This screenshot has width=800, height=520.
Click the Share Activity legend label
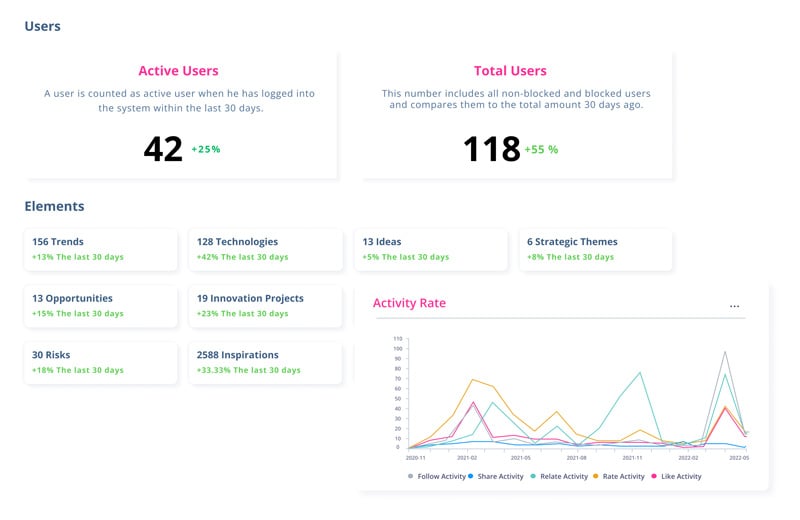(501, 476)
